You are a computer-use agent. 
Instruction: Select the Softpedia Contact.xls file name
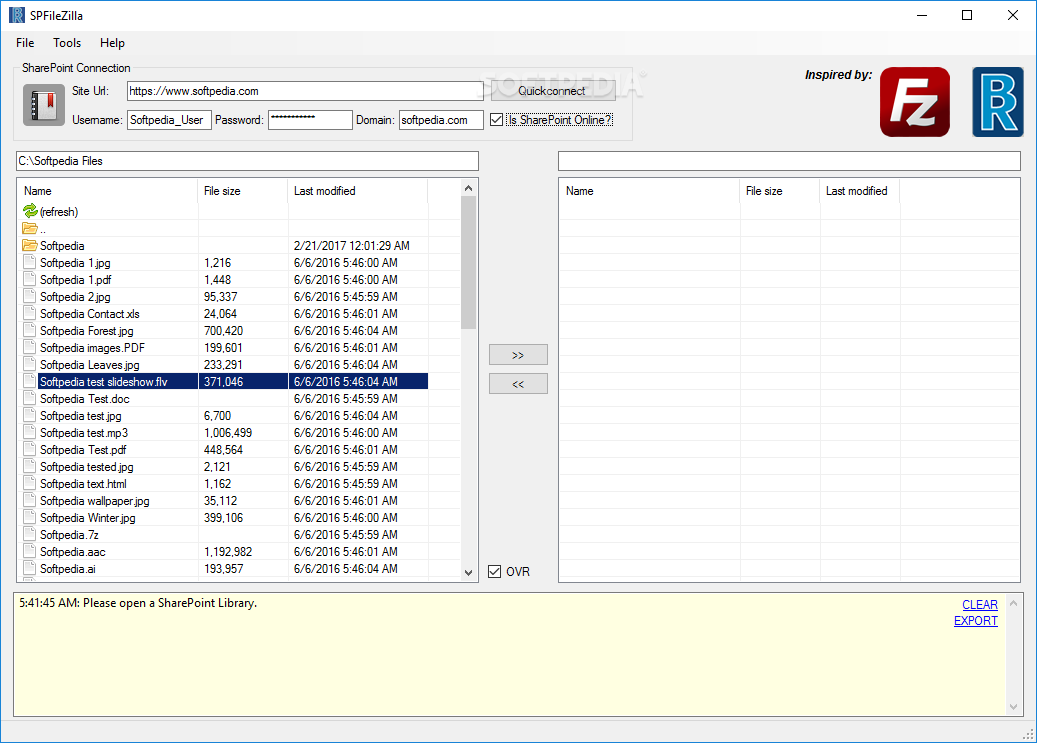pos(89,314)
